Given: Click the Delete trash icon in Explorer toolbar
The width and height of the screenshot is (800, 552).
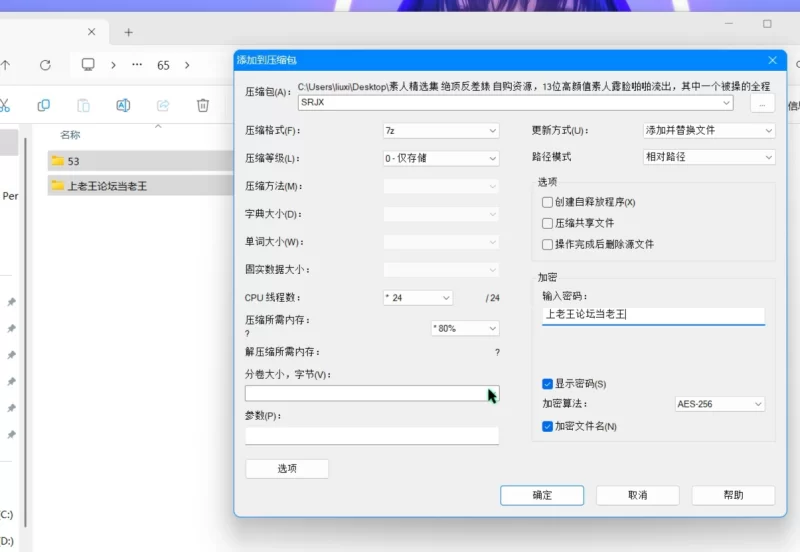Looking at the screenshot, I should (x=203, y=105).
